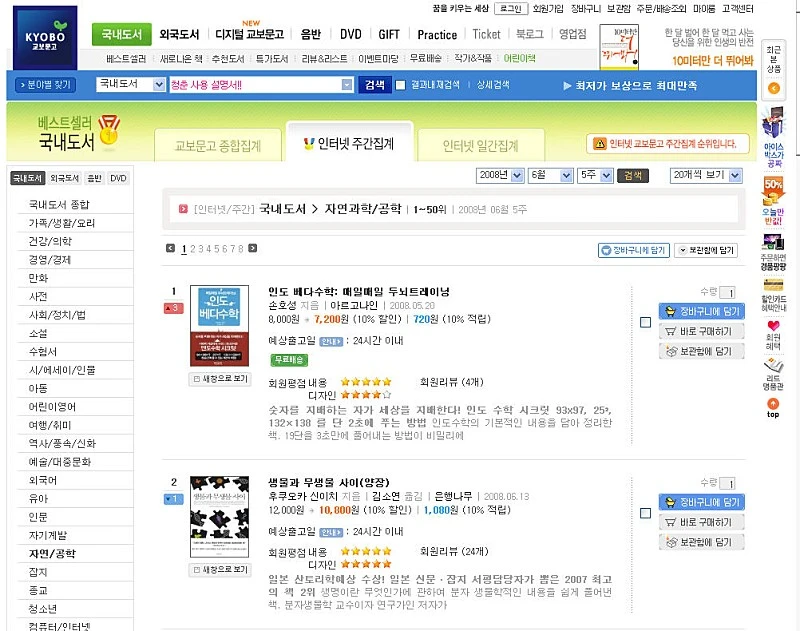Open the 20개씩 보기 dropdown
800x631 pixels.
pyautogui.click(x=706, y=175)
